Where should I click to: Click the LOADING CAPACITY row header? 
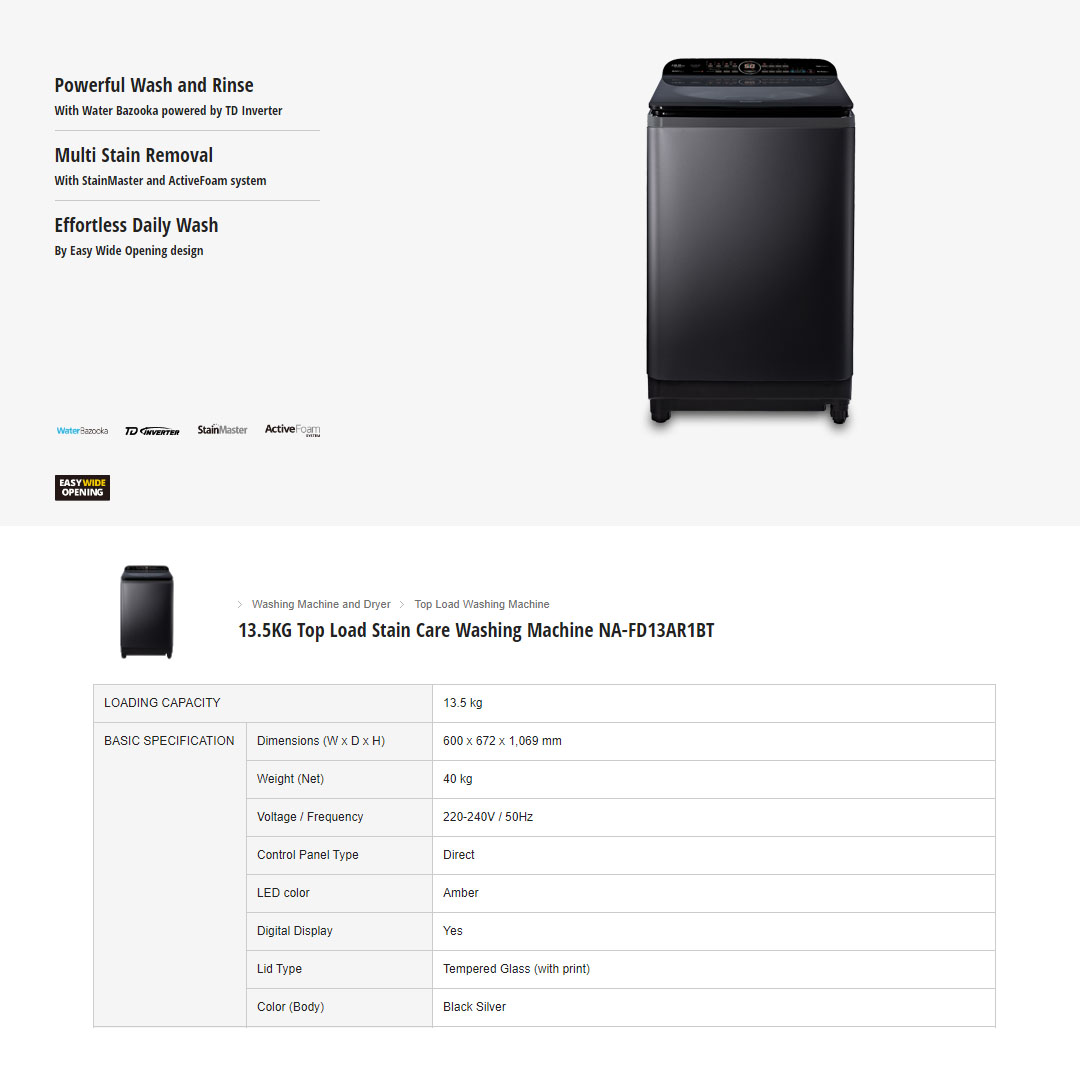click(x=162, y=703)
